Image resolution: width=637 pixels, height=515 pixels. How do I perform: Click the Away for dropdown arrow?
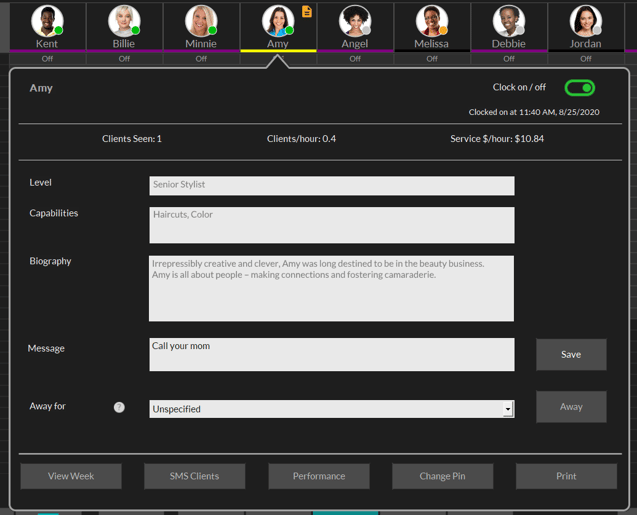click(508, 409)
